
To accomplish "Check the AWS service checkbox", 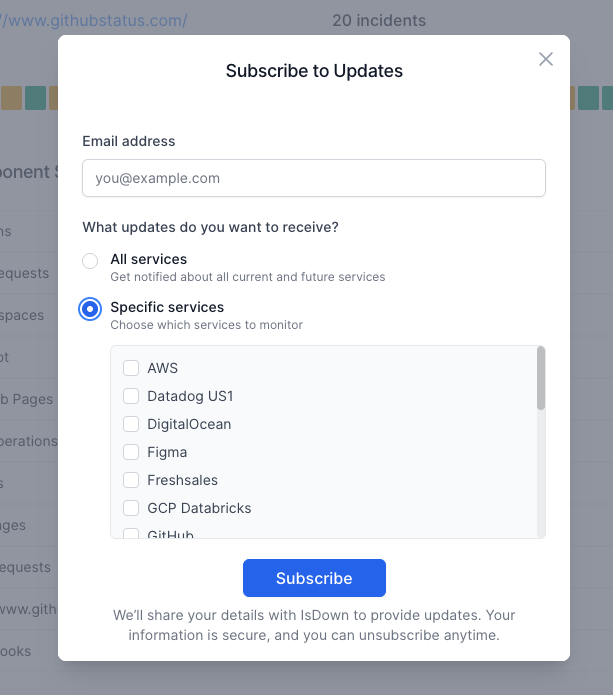I will 131,368.
